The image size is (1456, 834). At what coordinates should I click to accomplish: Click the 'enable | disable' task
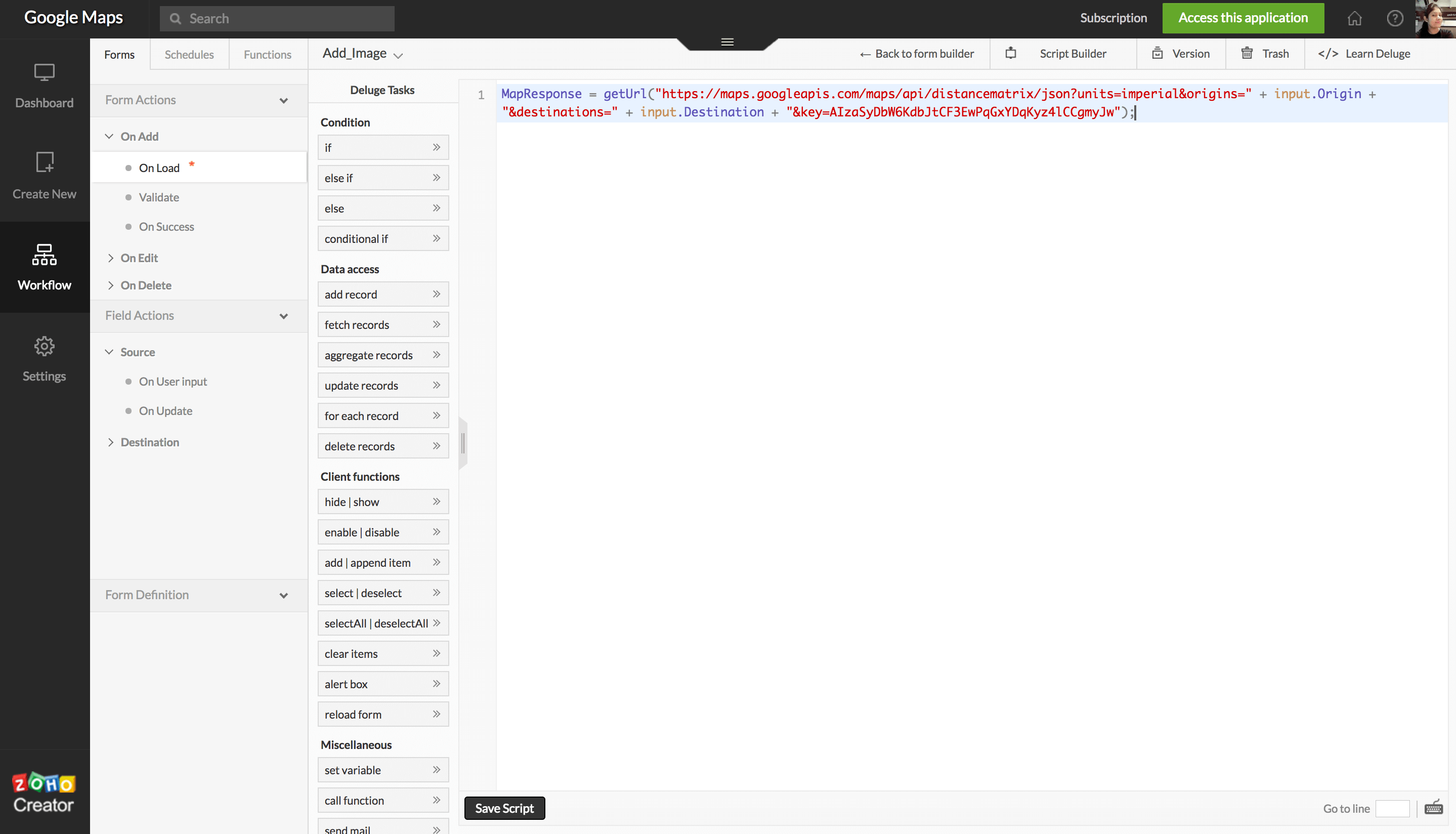pyautogui.click(x=383, y=531)
